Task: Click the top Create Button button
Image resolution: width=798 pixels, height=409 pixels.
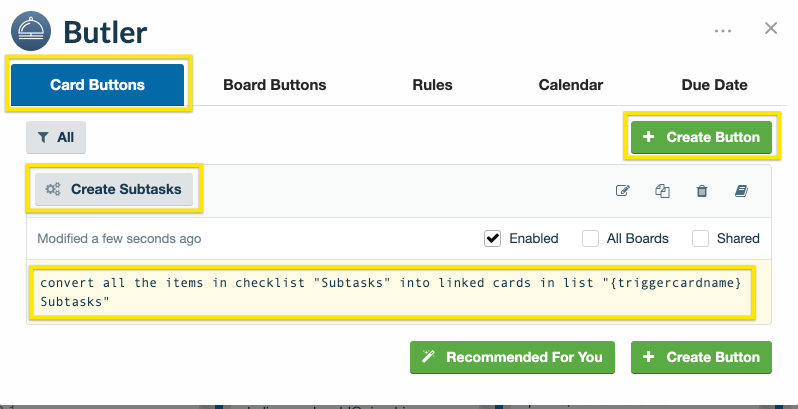Action: tap(701, 137)
